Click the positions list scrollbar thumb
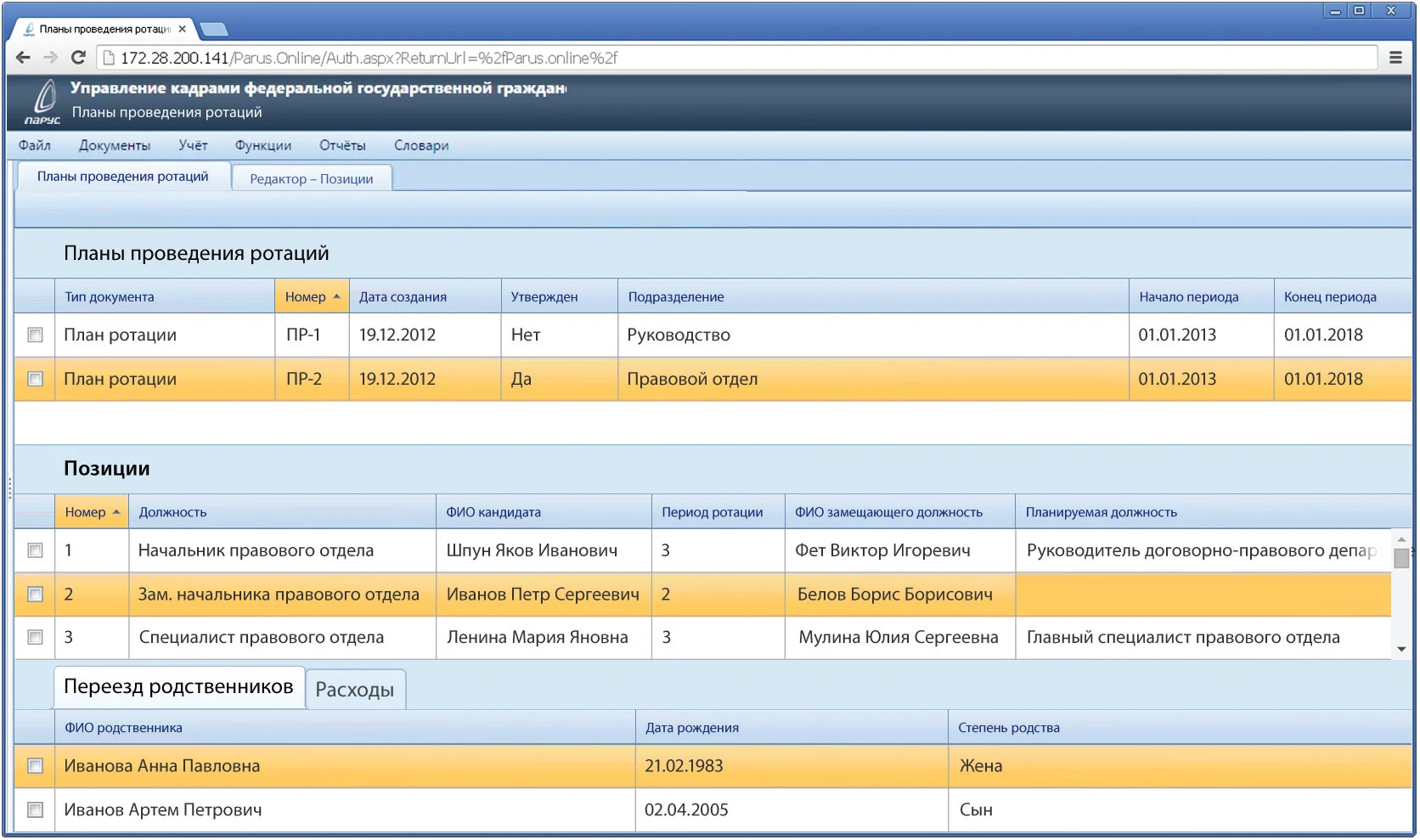The width and height of the screenshot is (1420, 840). pyautogui.click(x=1401, y=558)
